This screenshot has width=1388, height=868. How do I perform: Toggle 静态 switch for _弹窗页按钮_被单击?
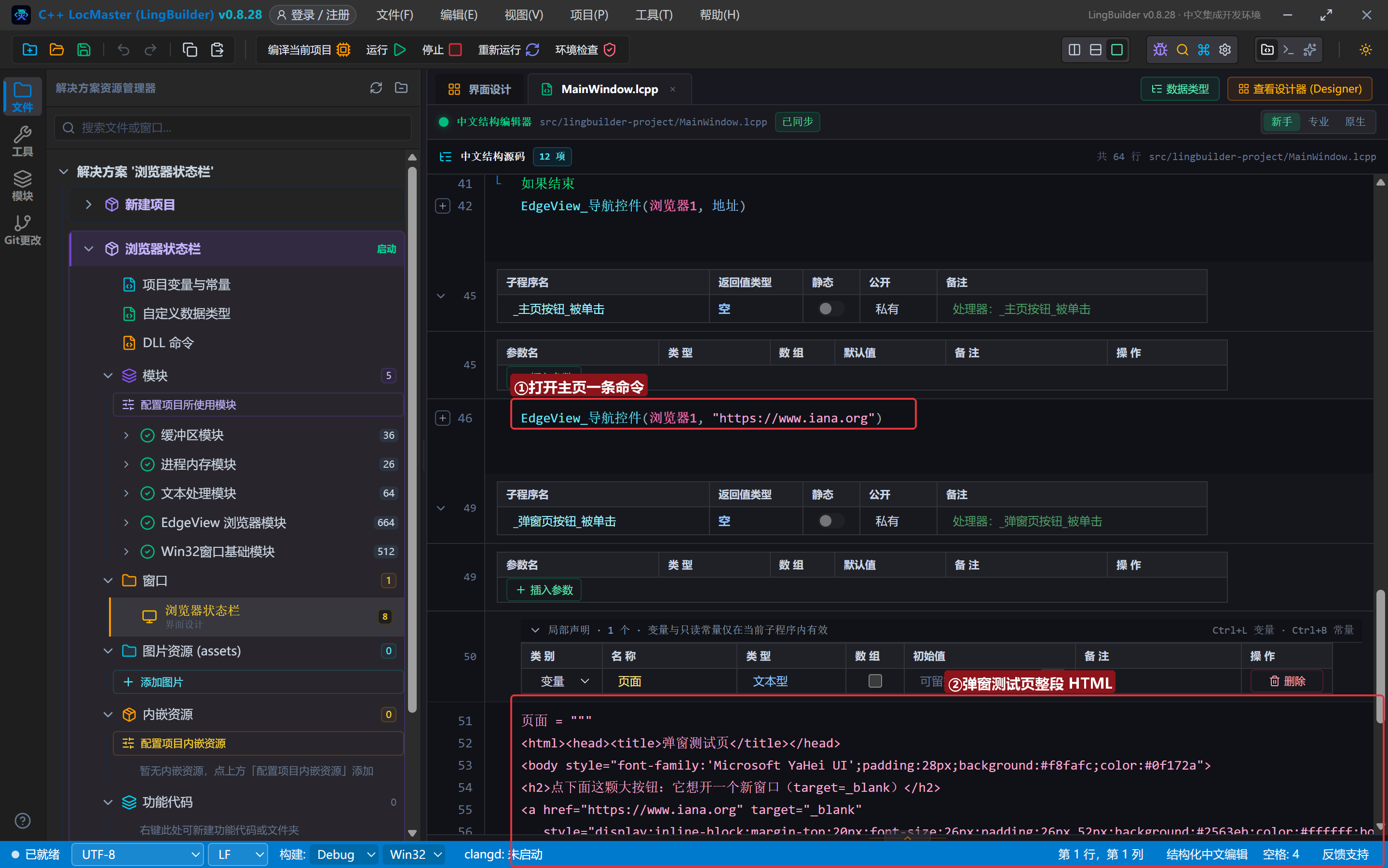coord(830,521)
